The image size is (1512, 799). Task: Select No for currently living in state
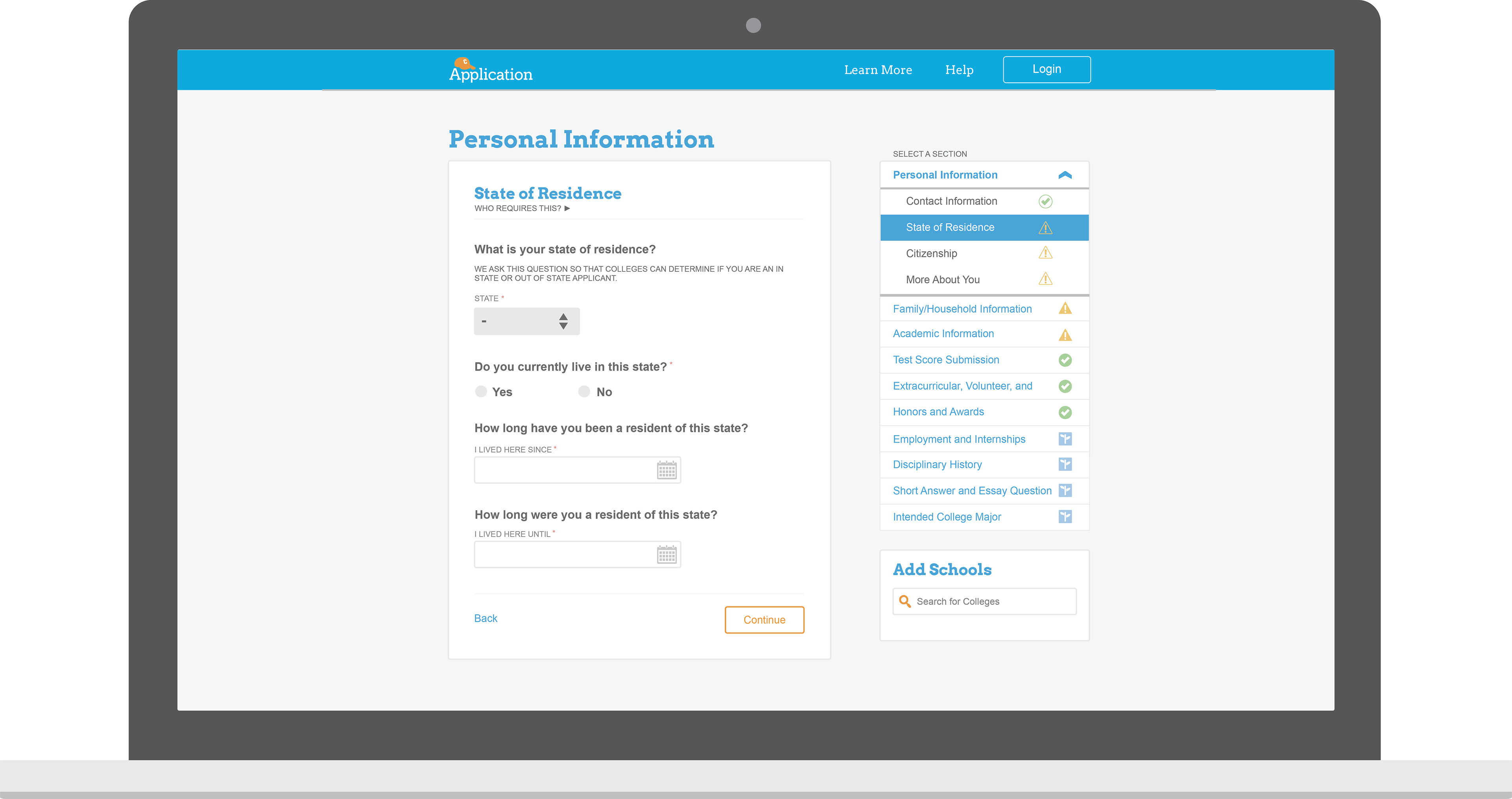click(x=584, y=391)
